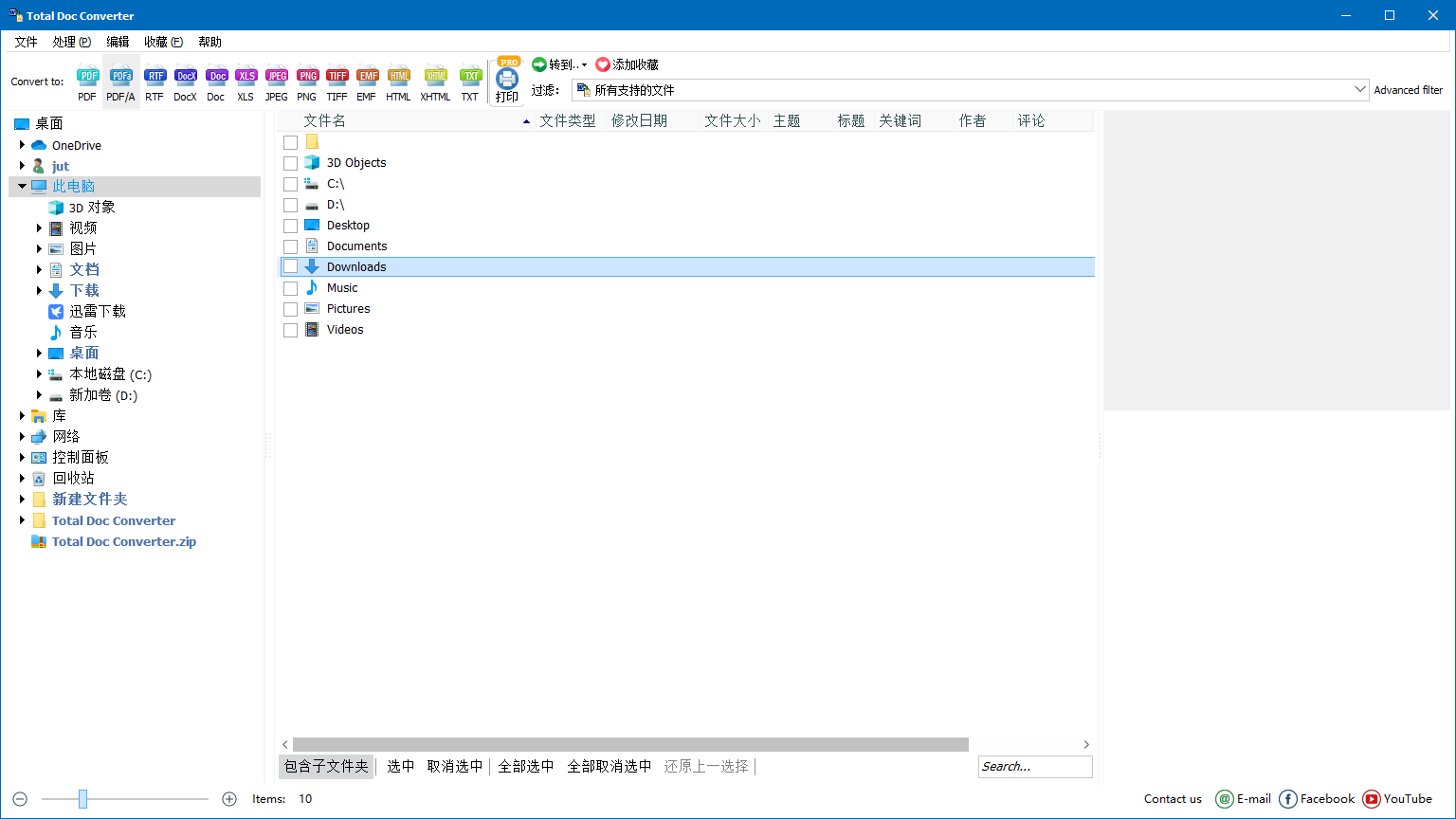This screenshot has width=1456, height=819.
Task: Click the 全部选中 button
Action: (x=526, y=766)
